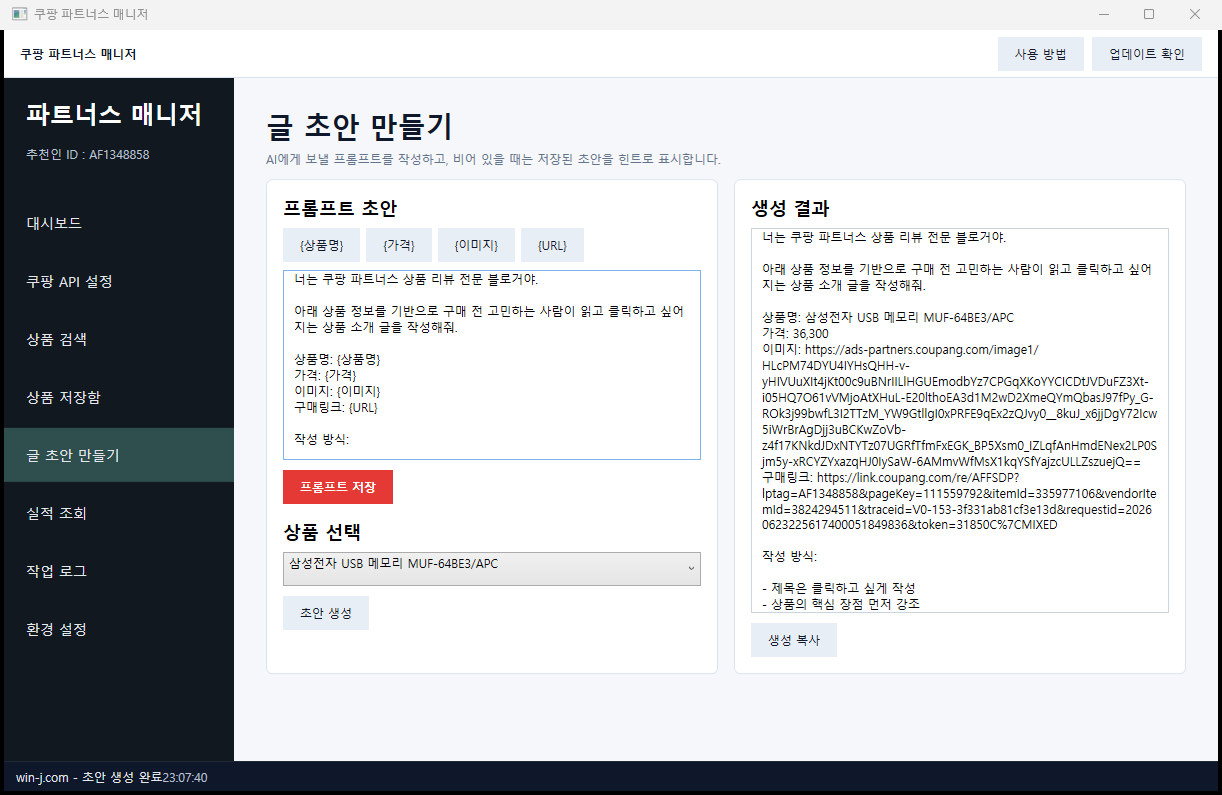Click 이미지: {이미지} line in prompt
This screenshot has width=1222, height=795.
click(x=337, y=391)
